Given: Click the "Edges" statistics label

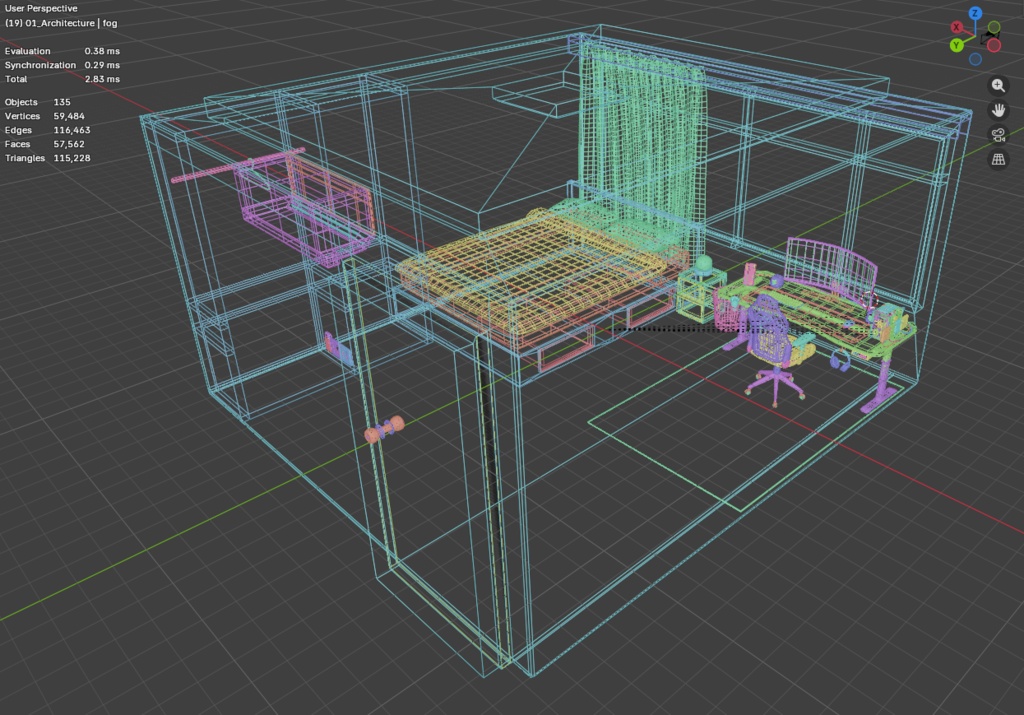Looking at the screenshot, I should (18, 130).
